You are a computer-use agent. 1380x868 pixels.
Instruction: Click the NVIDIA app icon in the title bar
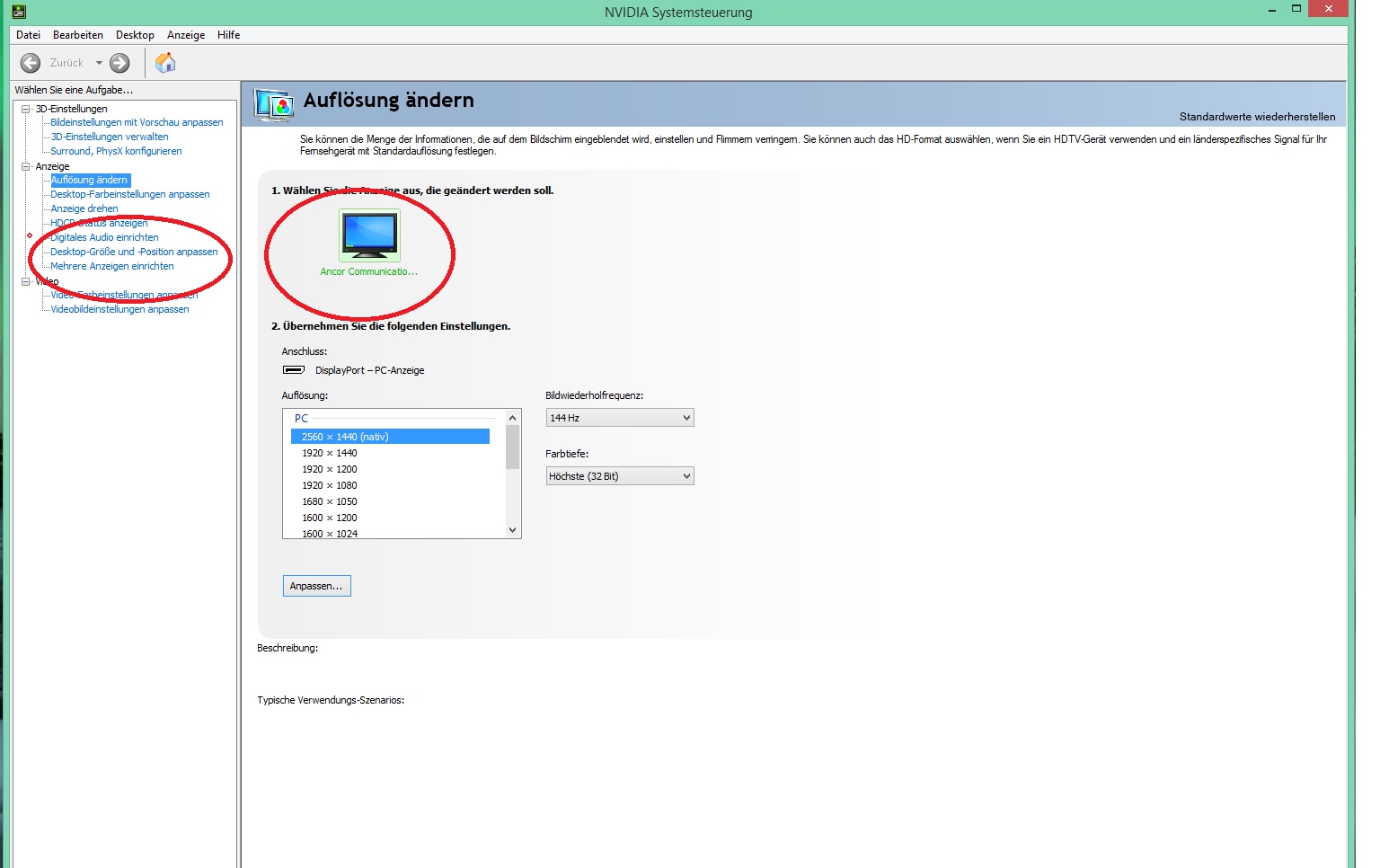pos(18,12)
